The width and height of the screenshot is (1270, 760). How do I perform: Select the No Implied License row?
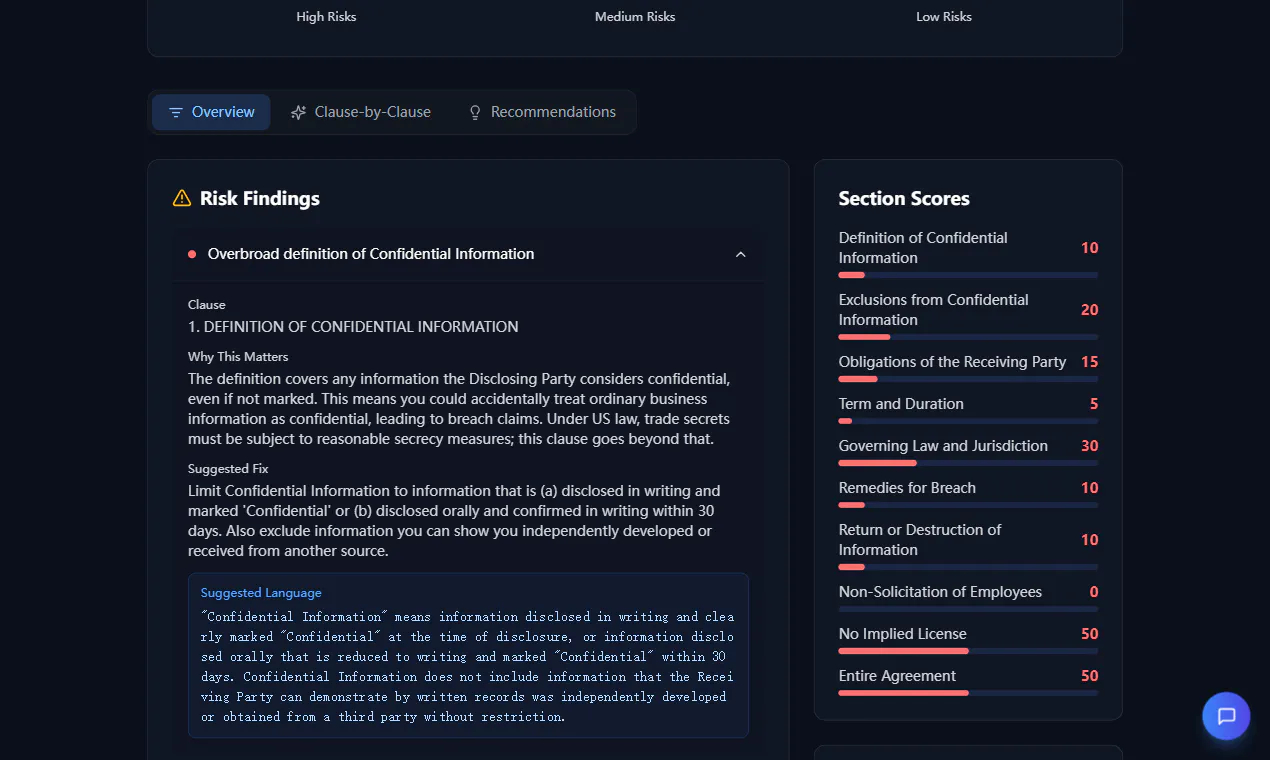pos(968,639)
